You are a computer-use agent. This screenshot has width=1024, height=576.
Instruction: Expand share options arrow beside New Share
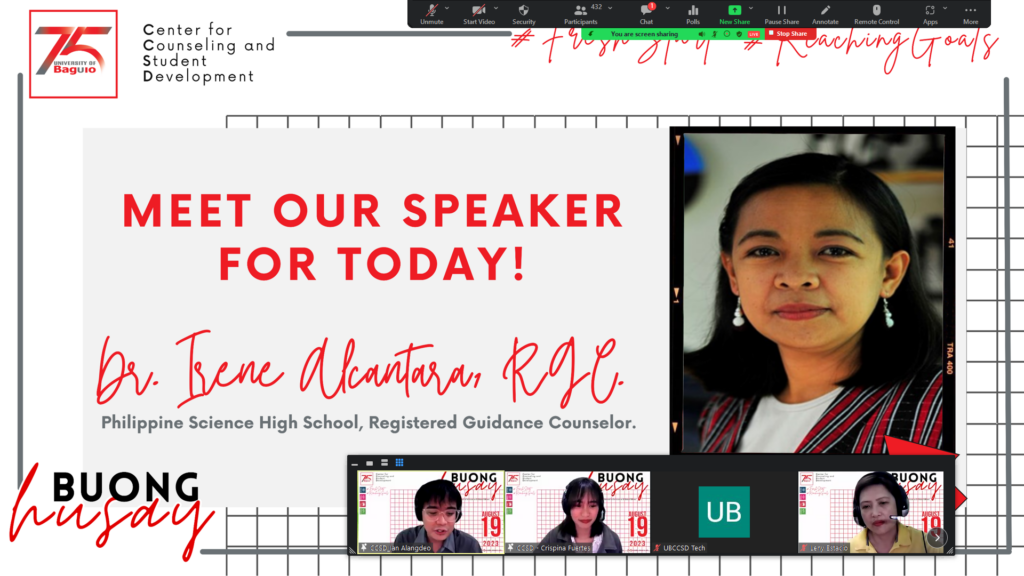click(751, 8)
